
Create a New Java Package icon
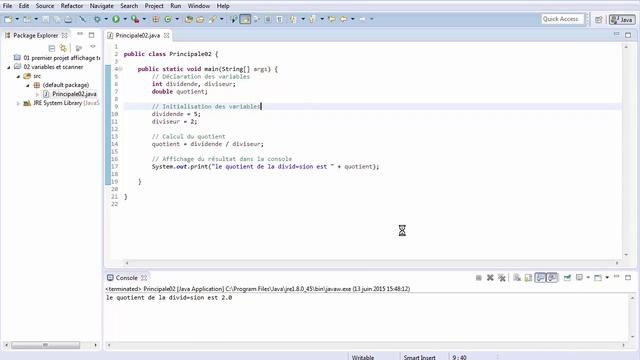point(156,19)
